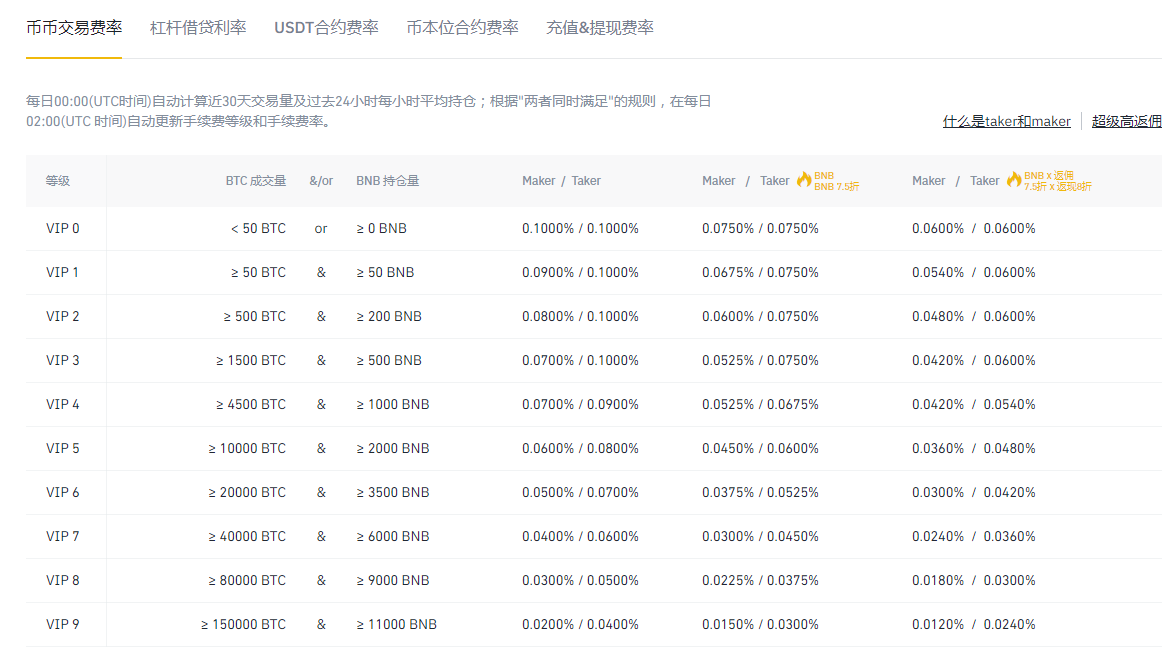Open the 什么是taker和maker link
The height and width of the screenshot is (654, 1166).
pos(1007,121)
